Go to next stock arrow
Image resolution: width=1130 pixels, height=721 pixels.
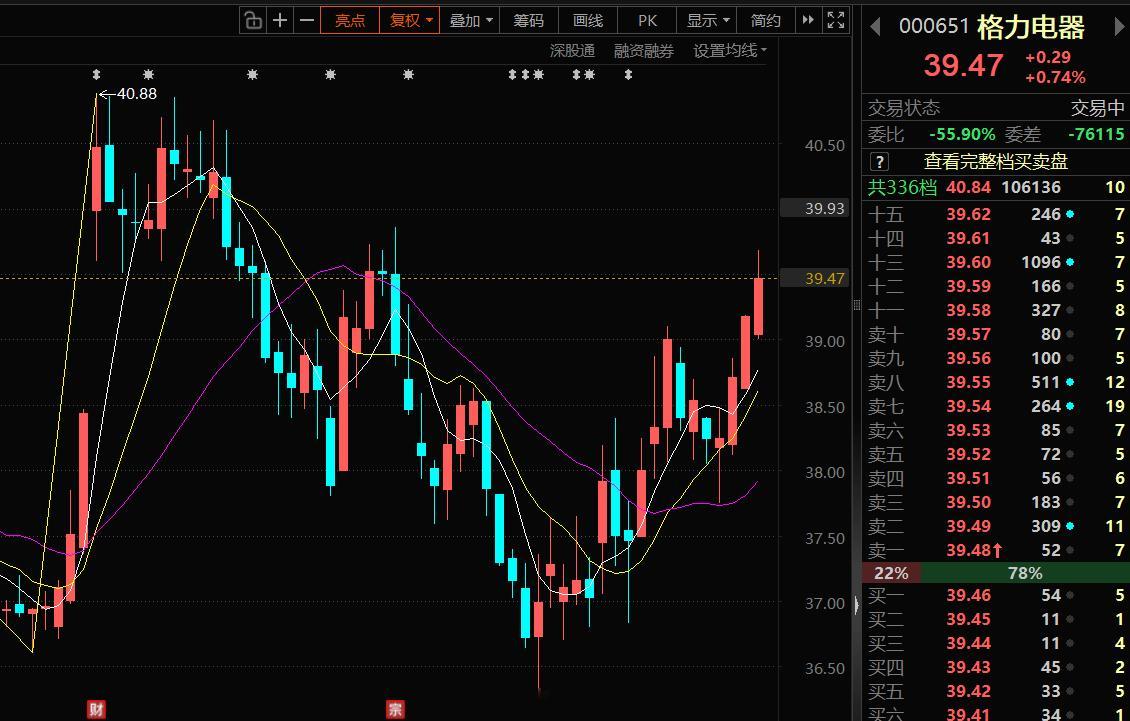click(1120, 27)
